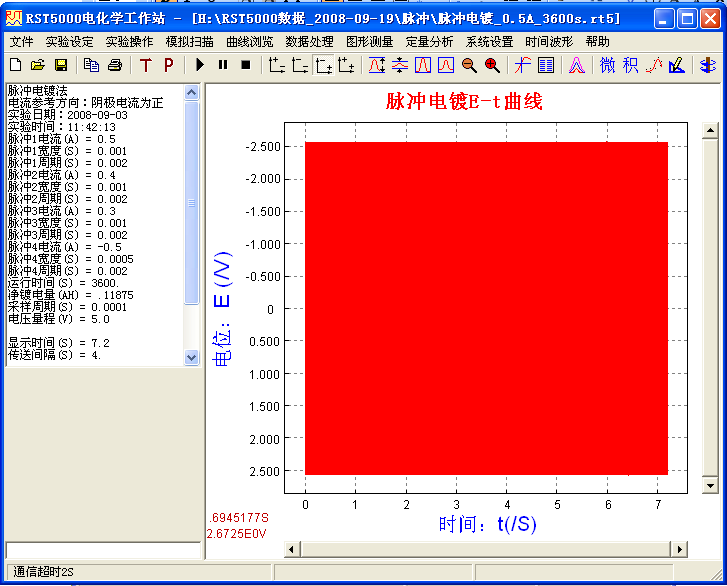Click the zoom in magnifier icon

coord(492,65)
